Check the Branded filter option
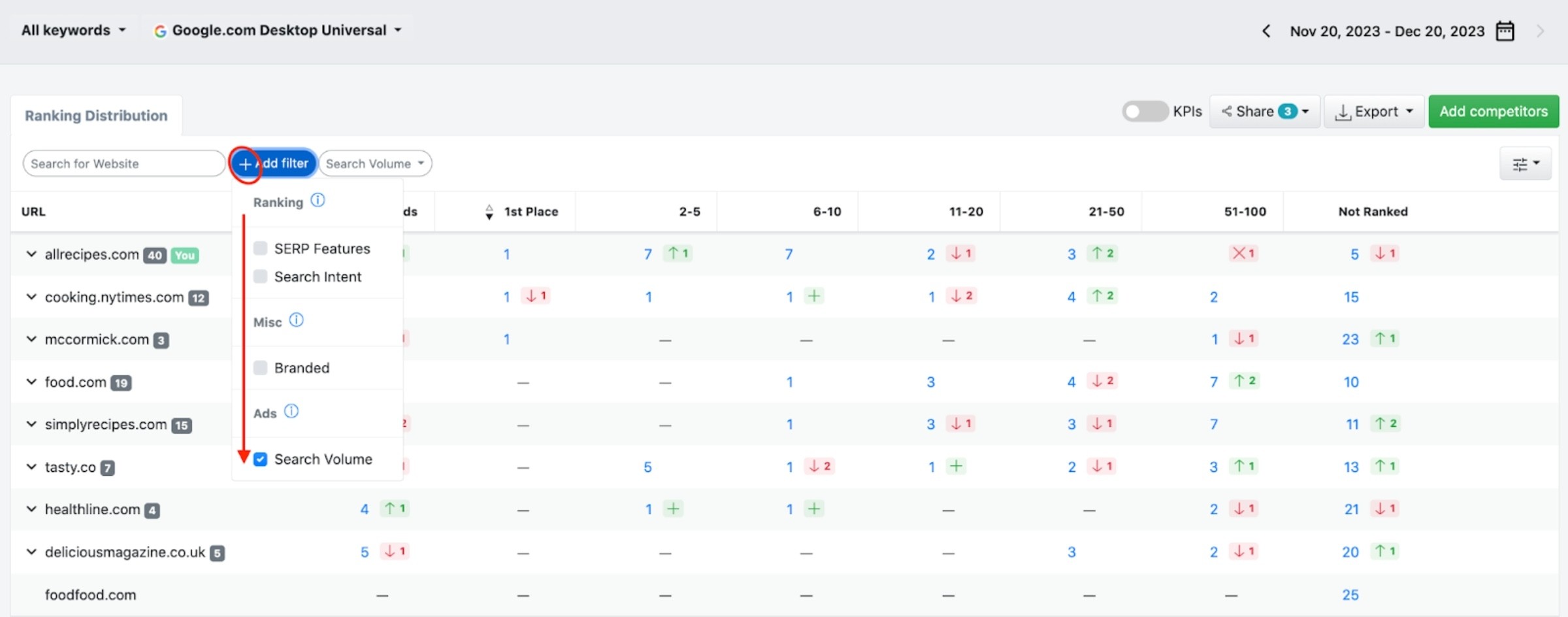This screenshot has width=1568, height=617. click(x=260, y=367)
